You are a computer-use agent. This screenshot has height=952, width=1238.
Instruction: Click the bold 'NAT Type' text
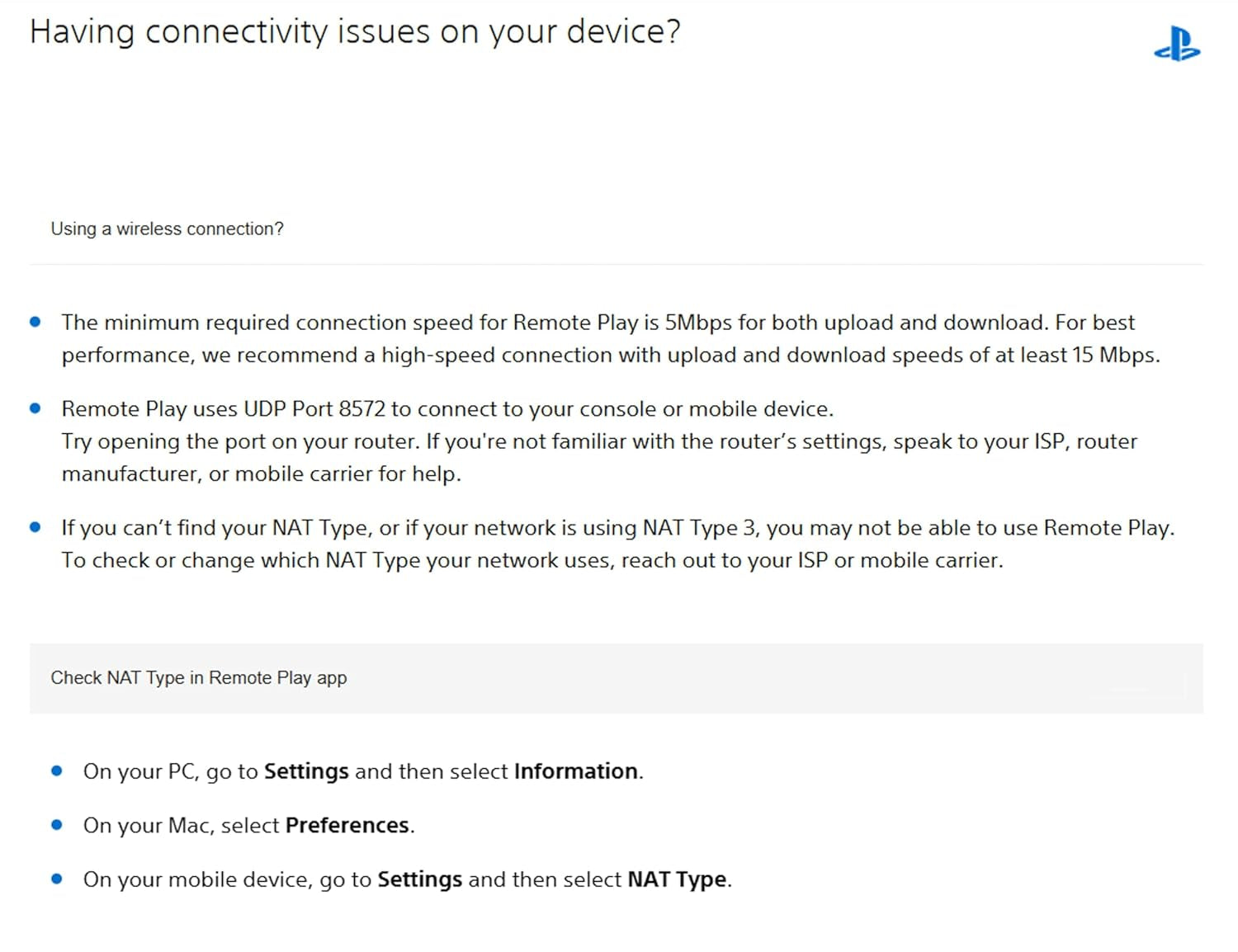(677, 879)
